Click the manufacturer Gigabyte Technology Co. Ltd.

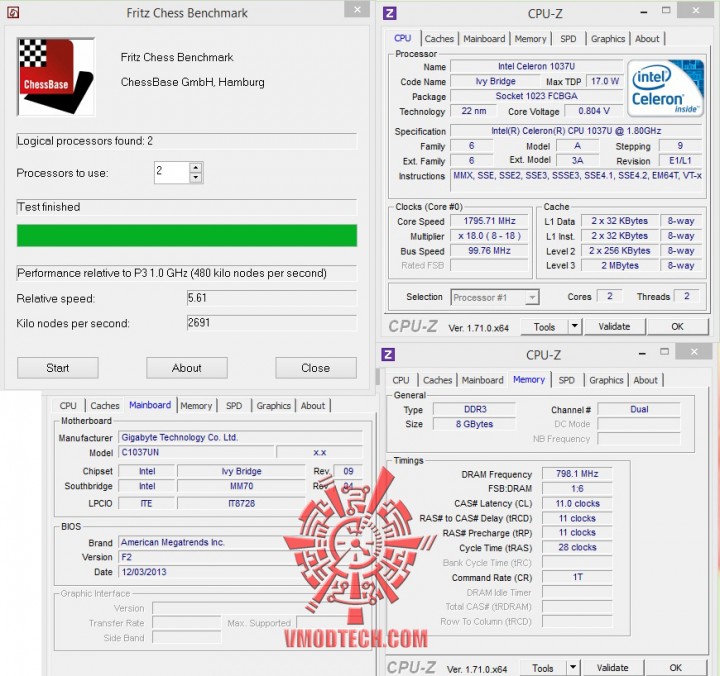(x=241, y=437)
